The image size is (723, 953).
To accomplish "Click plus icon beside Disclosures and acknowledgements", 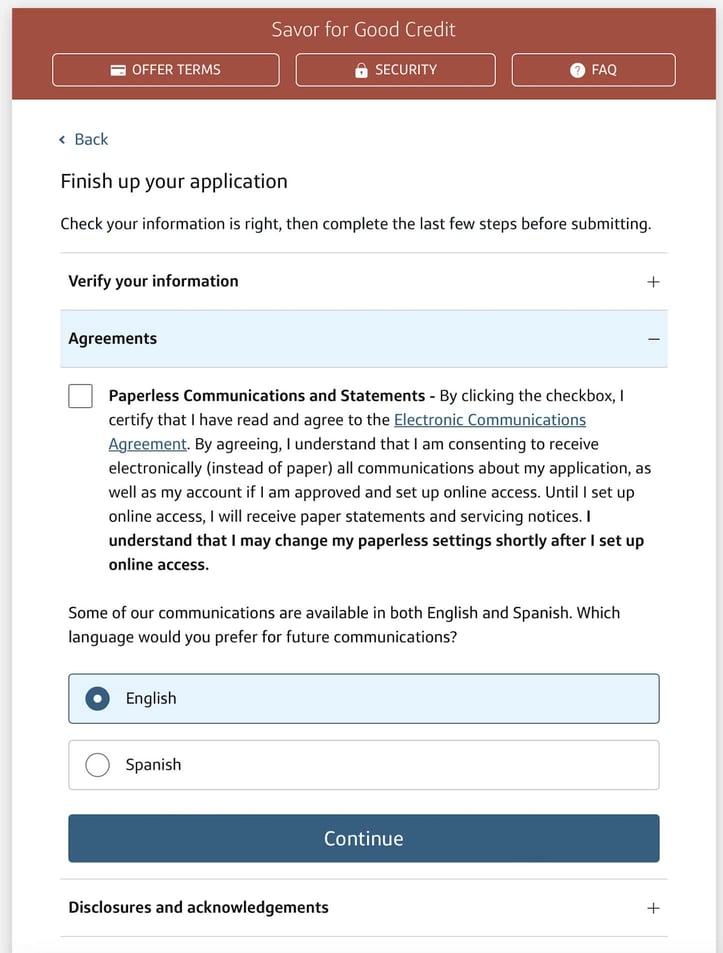I will pyautogui.click(x=653, y=907).
